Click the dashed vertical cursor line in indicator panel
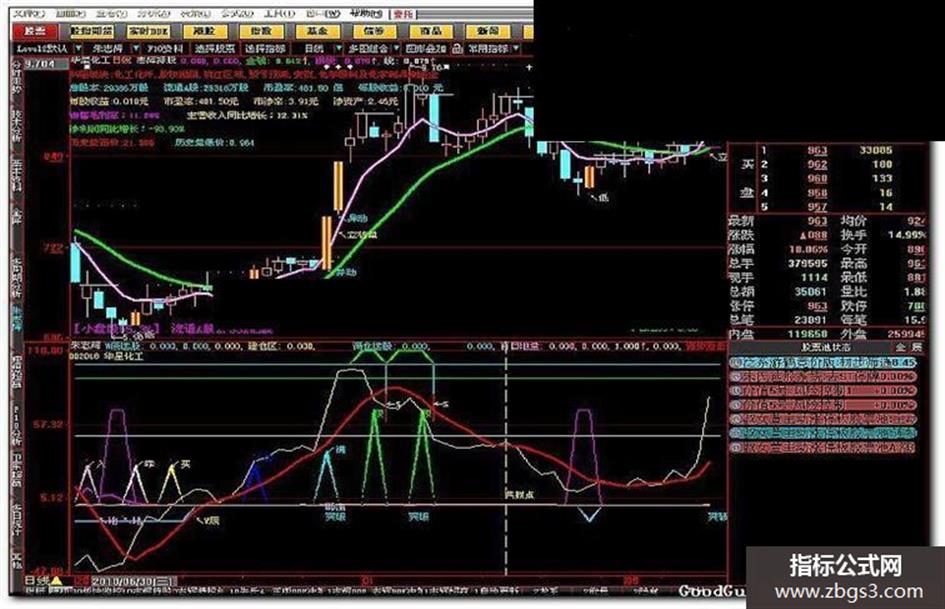The image size is (945, 609). [506, 461]
